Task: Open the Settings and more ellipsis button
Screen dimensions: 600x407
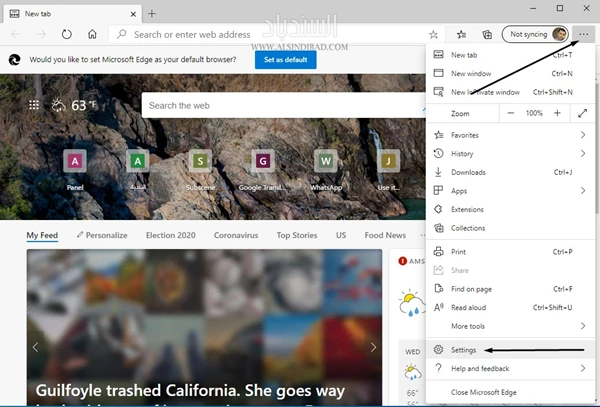Action: 583,34
